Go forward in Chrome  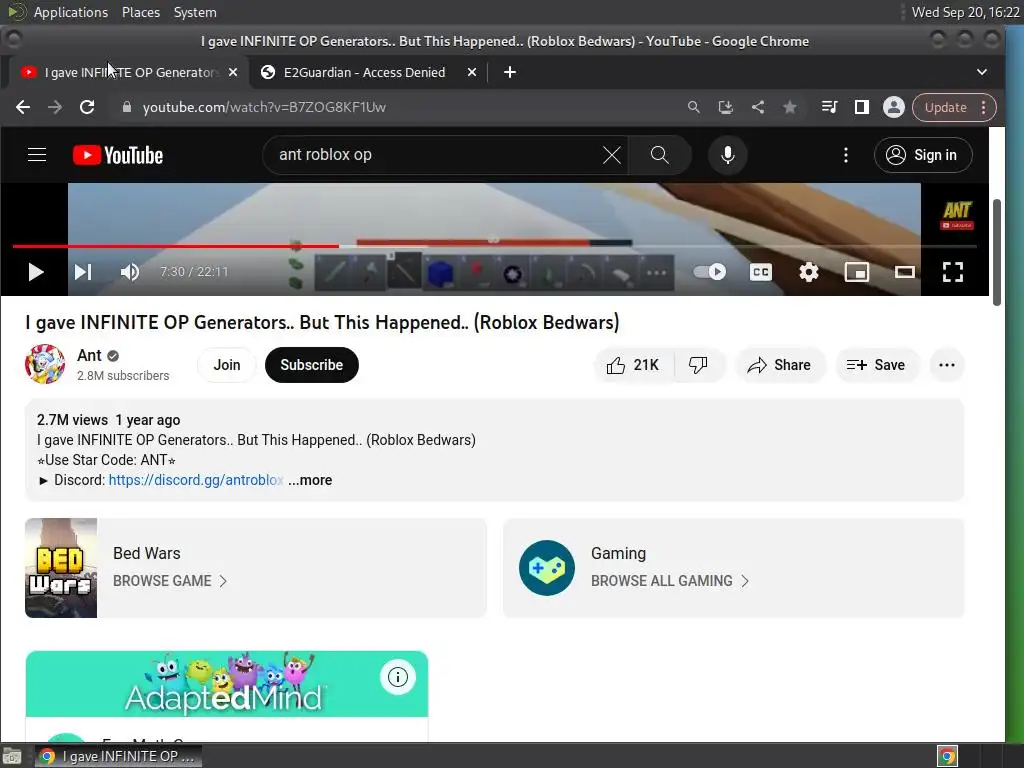[x=55, y=107]
